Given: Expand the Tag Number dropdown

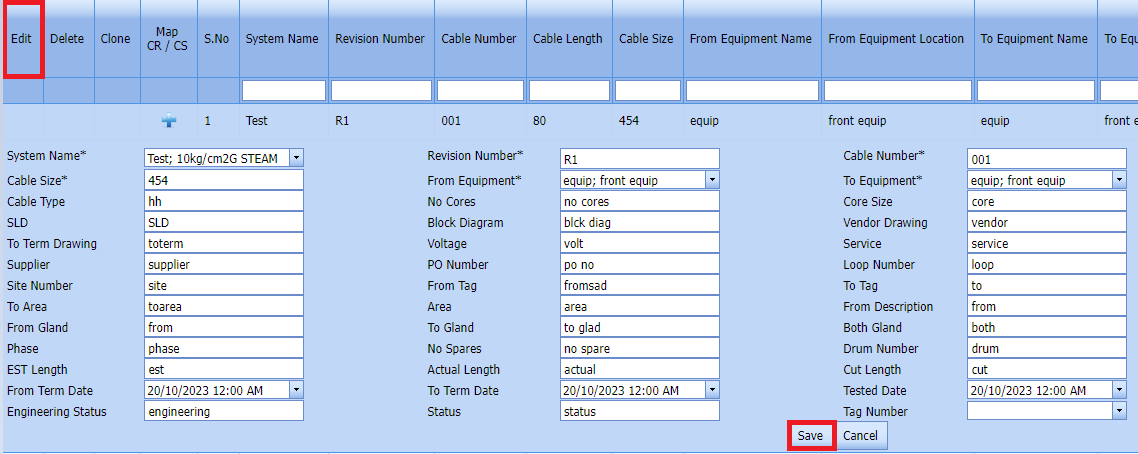Looking at the screenshot, I should click(x=1118, y=411).
